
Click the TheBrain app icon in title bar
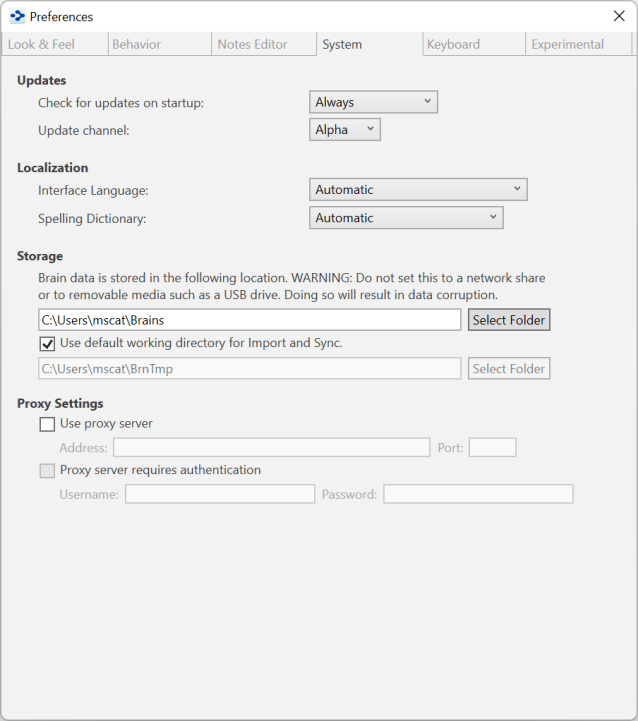click(17, 16)
